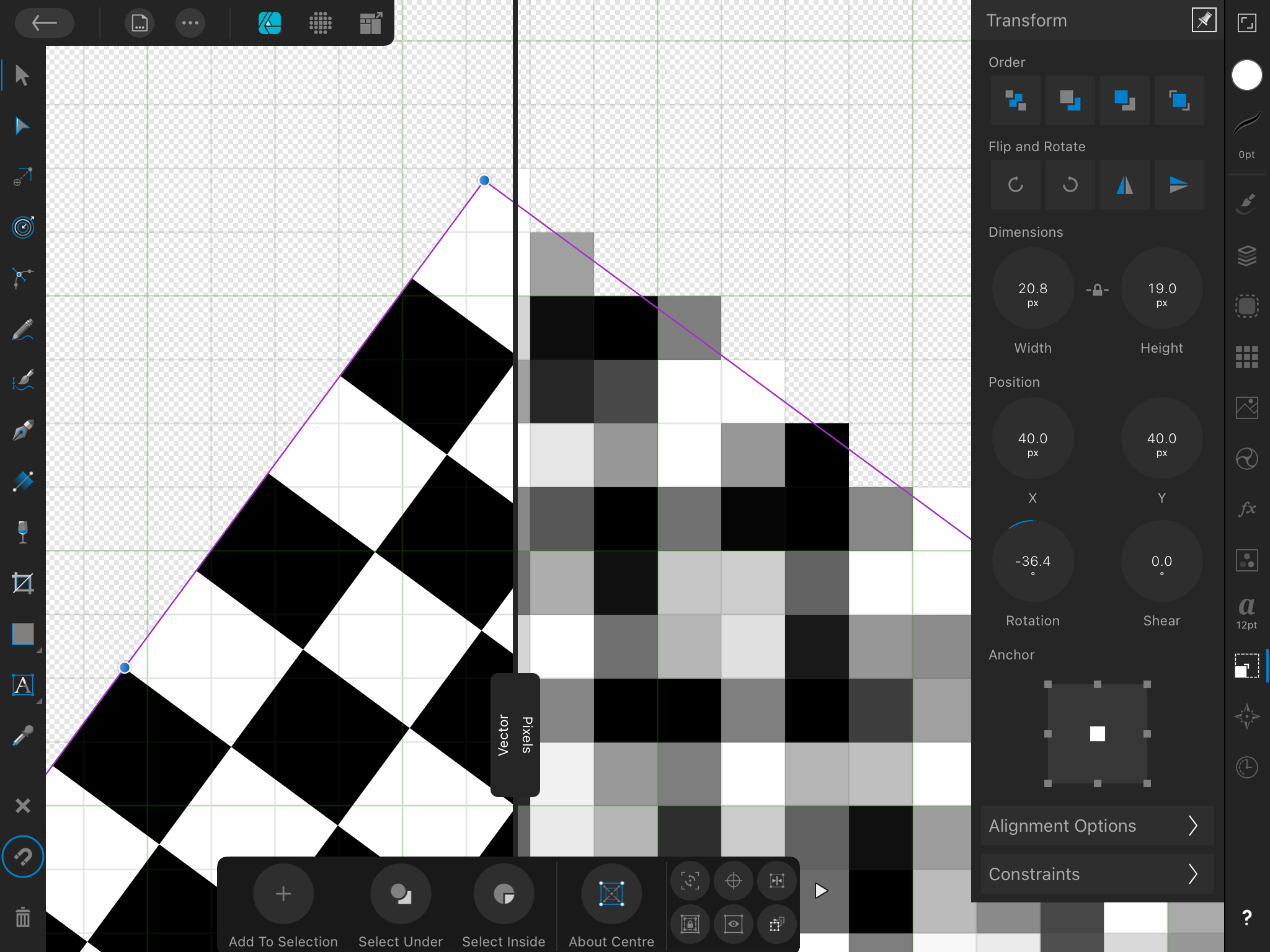Pin the Transform panel open
Screen dimensions: 1270x952
1204,20
